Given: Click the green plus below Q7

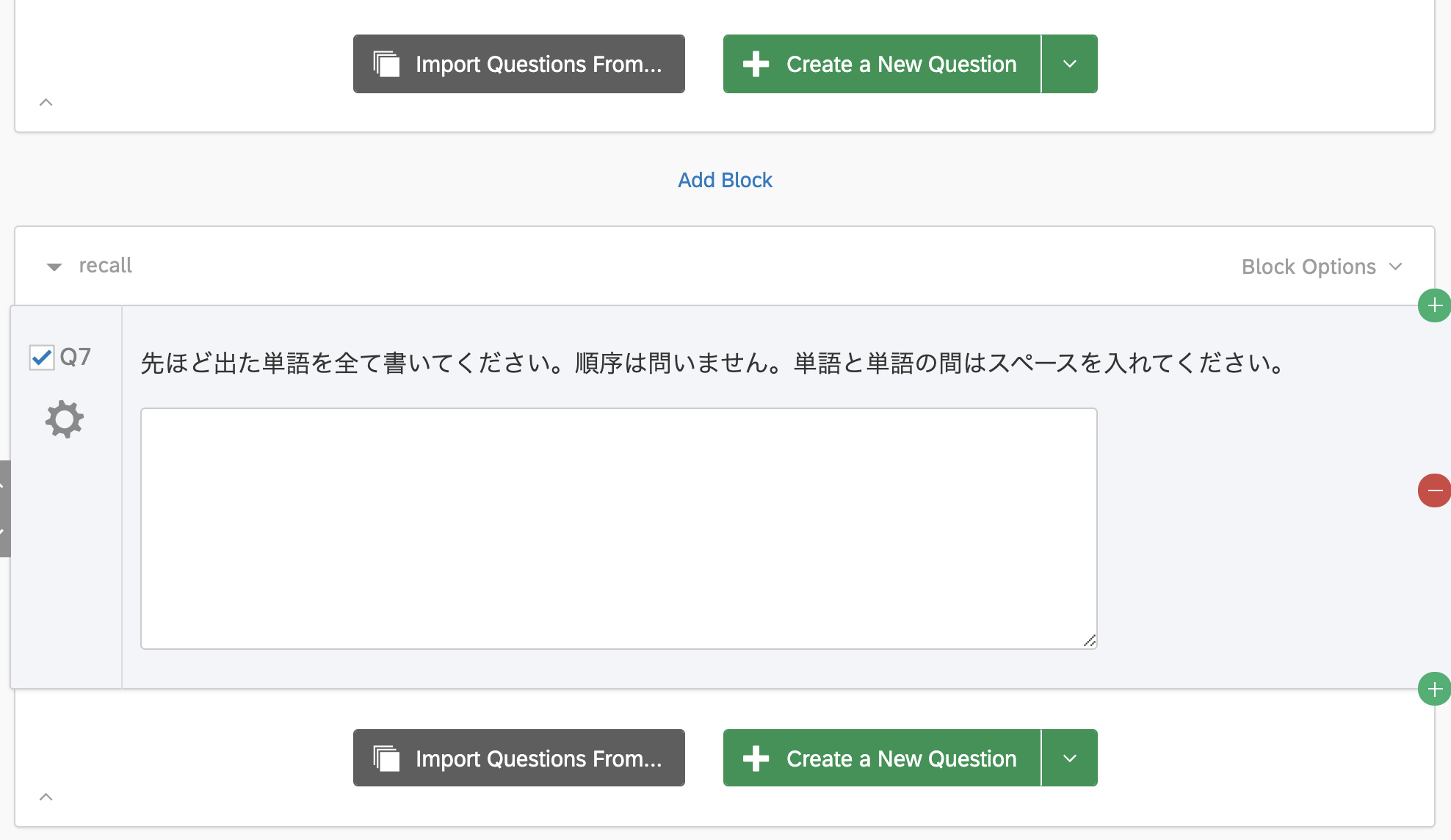Looking at the screenshot, I should point(1434,689).
